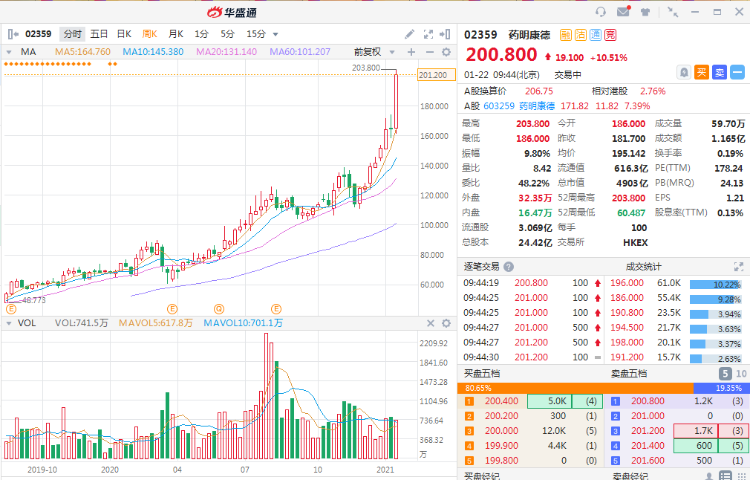Select the 周K weekly chart tab
The width and height of the screenshot is (750, 480).
point(150,34)
